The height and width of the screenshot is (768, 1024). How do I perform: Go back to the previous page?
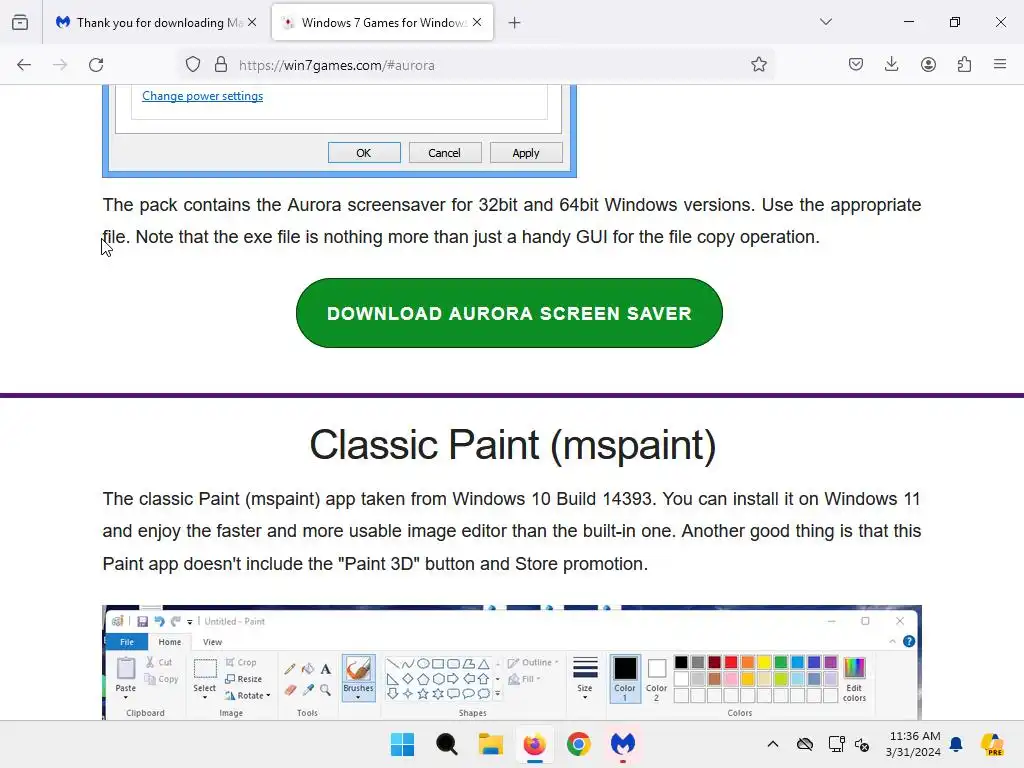(24, 65)
